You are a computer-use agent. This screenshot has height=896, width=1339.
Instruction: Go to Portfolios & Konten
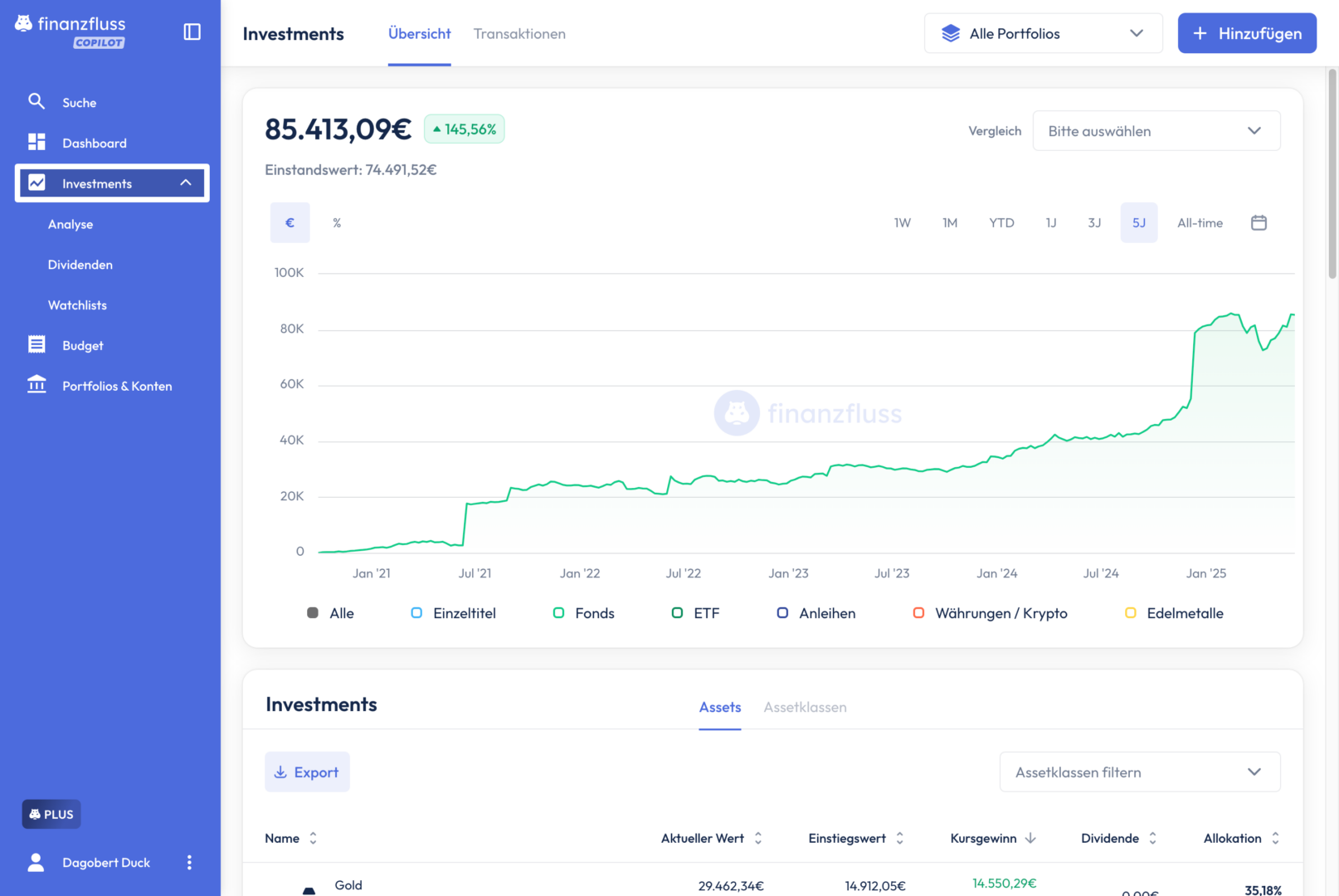pos(117,386)
